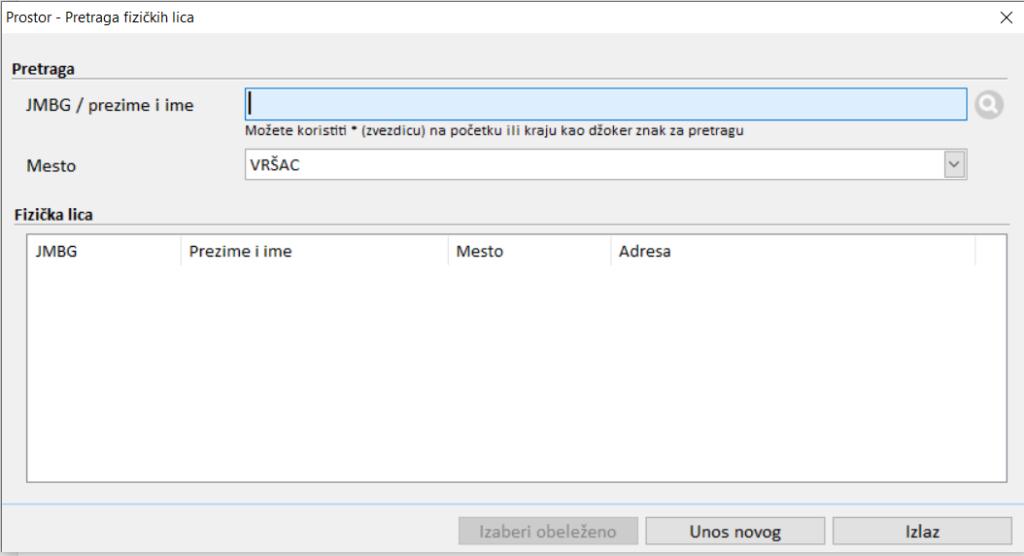Click the Prostor window title bar text
Screen dimensions: 1024x556
point(101,17)
